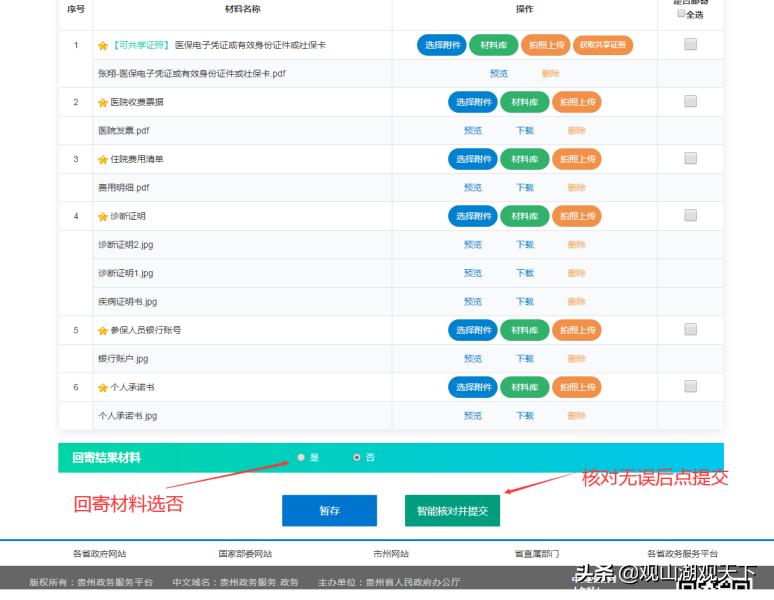774x600 pixels.
Task: Open 材料库 for 参保人员银行账号
Action: click(525, 330)
